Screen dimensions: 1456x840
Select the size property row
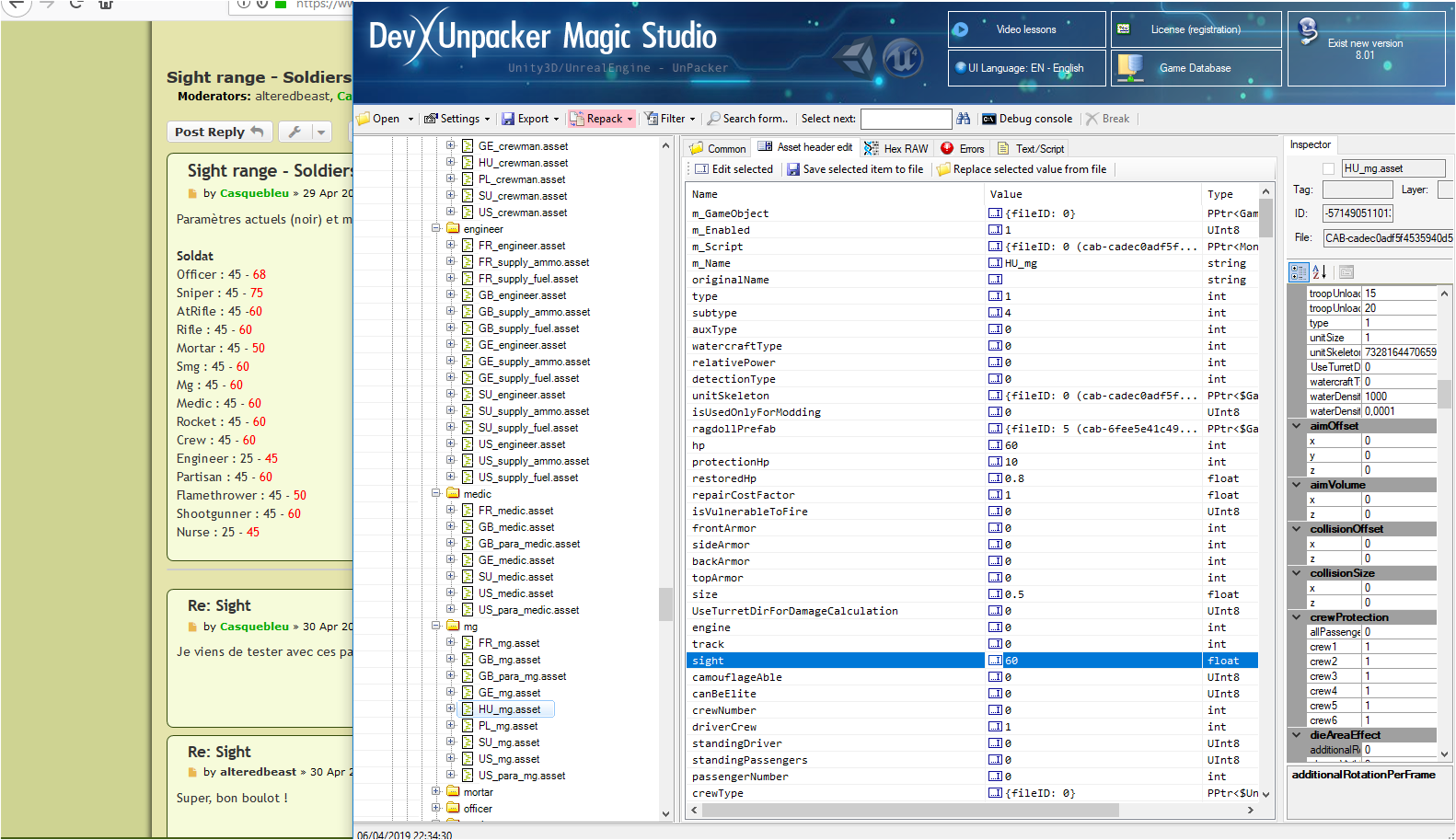(972, 594)
